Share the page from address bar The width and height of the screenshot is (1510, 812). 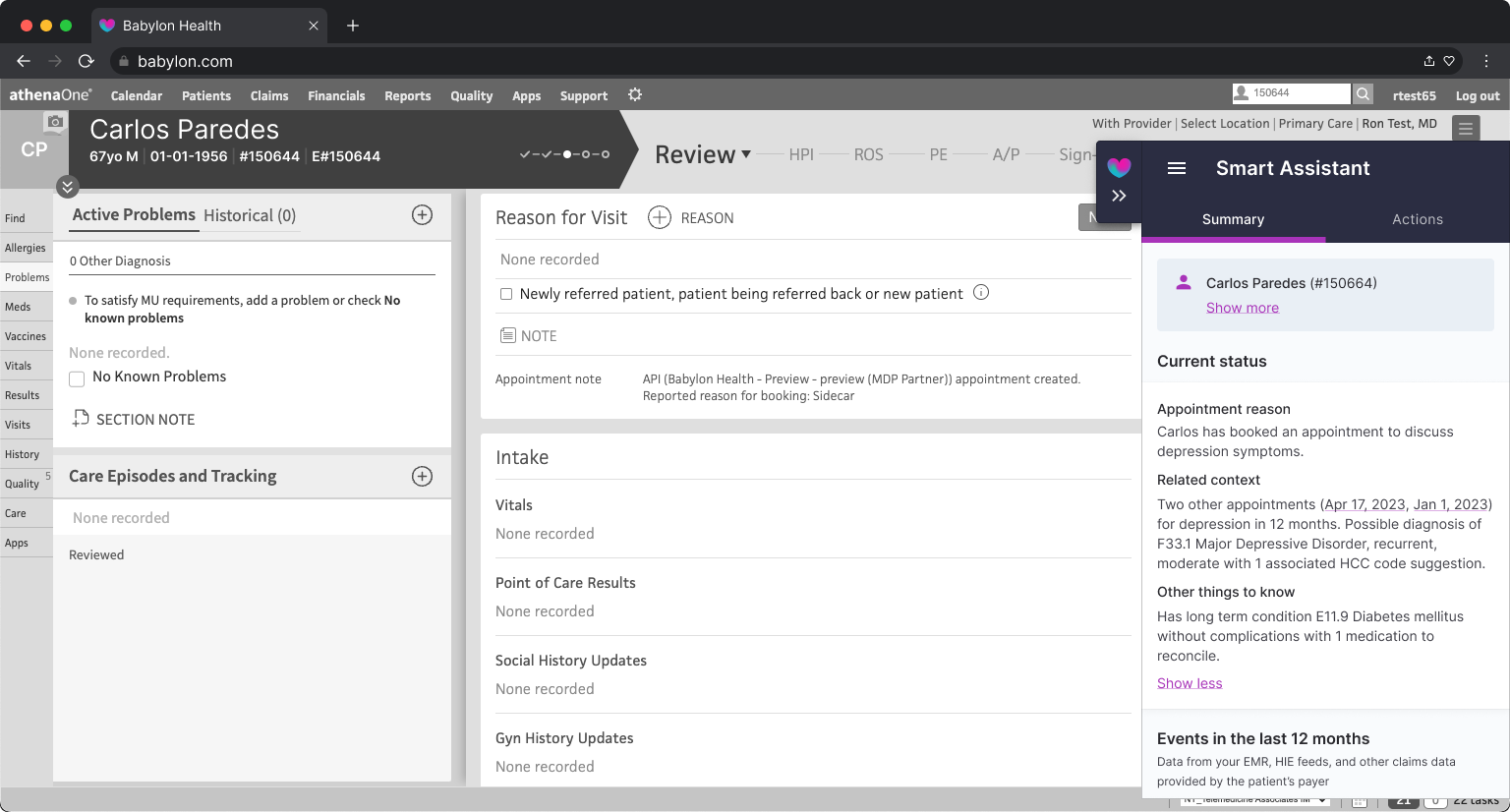point(1429,61)
